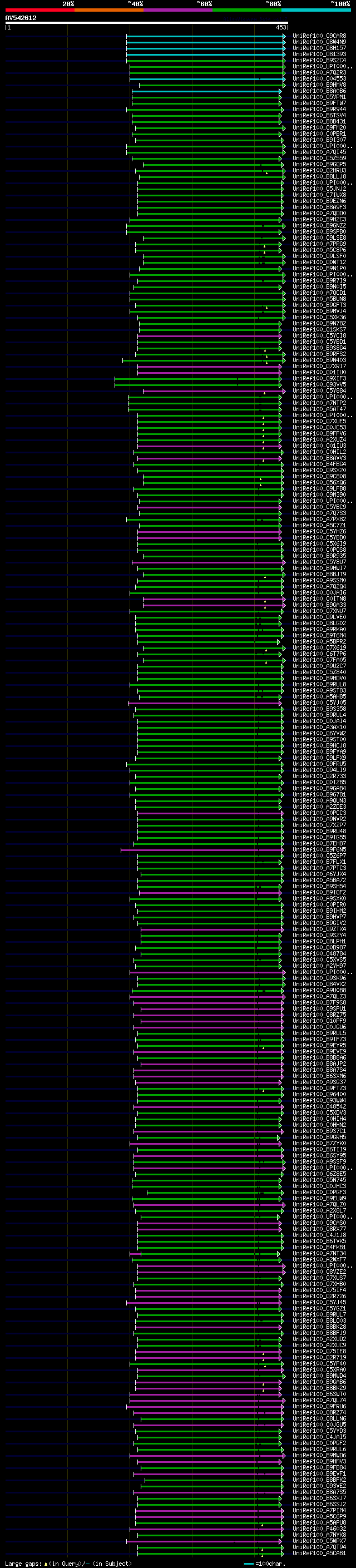The width and height of the screenshot is (356, 1568).
Task: Open the UniRef100_Q8H157 hit
Action: [319, 48]
